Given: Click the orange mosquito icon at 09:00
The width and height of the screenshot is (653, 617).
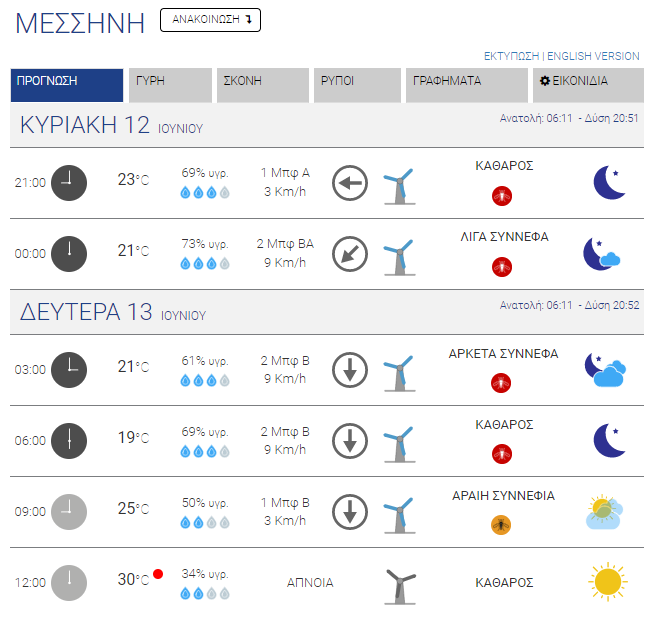Looking at the screenshot, I should click(501, 525).
